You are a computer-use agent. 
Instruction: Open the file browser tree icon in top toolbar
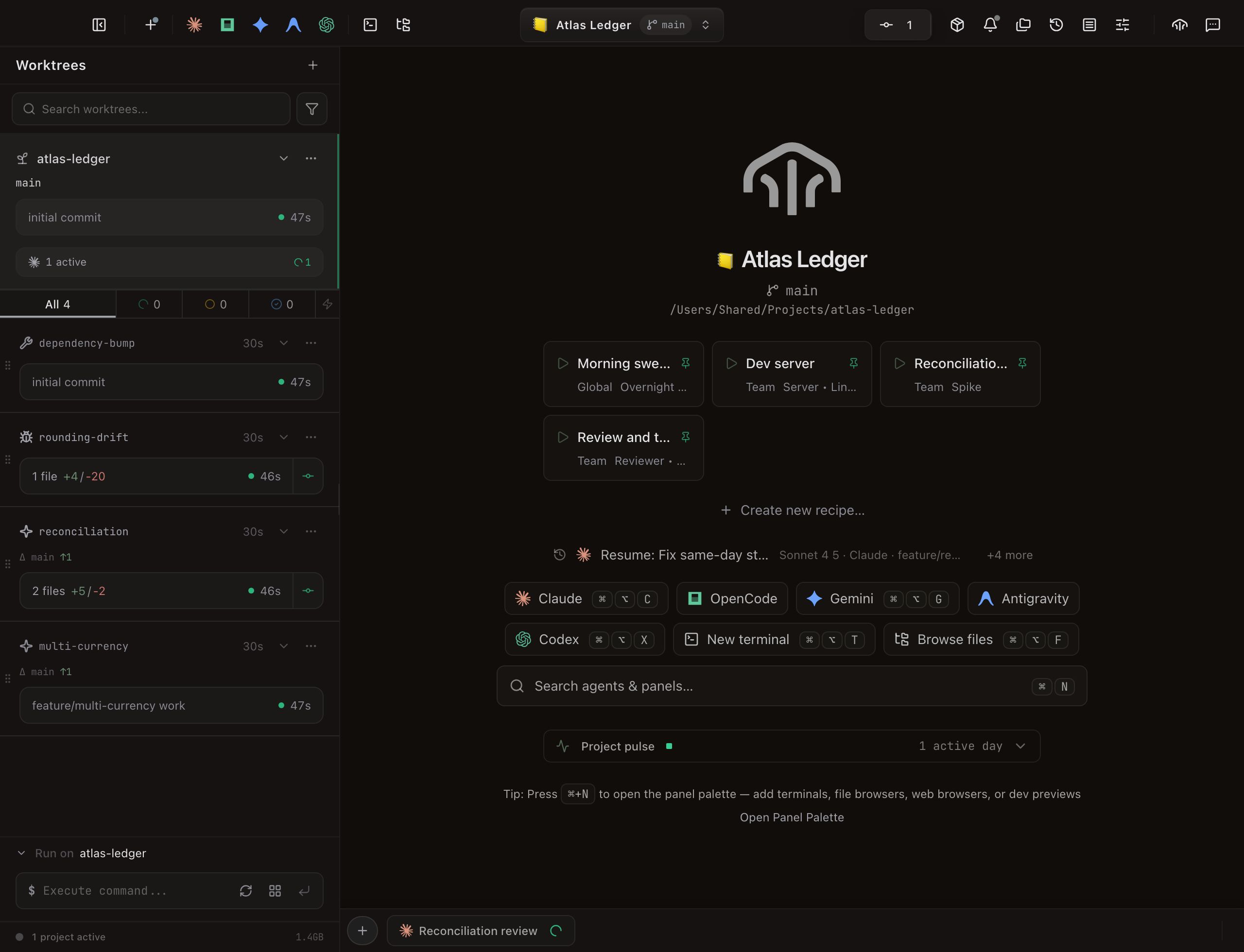pos(403,25)
